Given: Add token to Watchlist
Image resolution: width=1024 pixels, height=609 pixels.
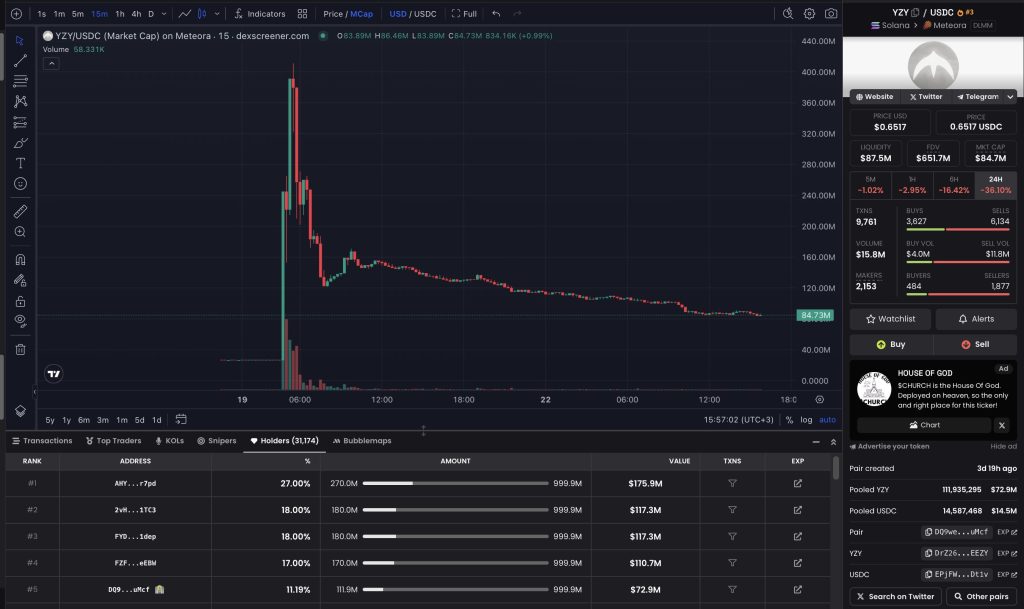Looking at the screenshot, I should click(x=890, y=319).
